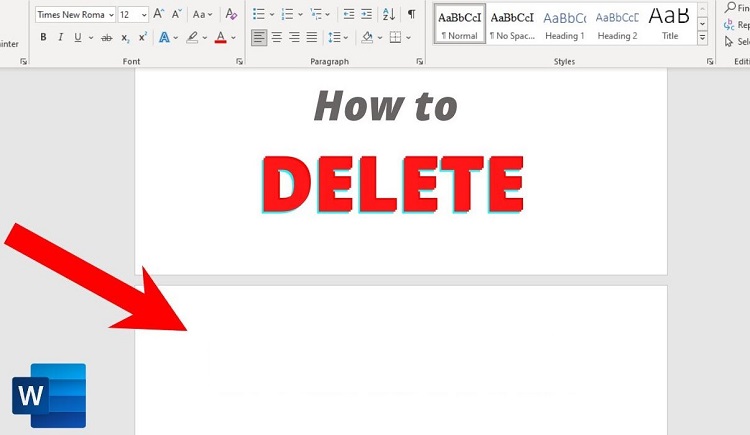The image size is (750, 435).
Task: Open the Line Spacing dropdown arrow
Action: point(346,37)
